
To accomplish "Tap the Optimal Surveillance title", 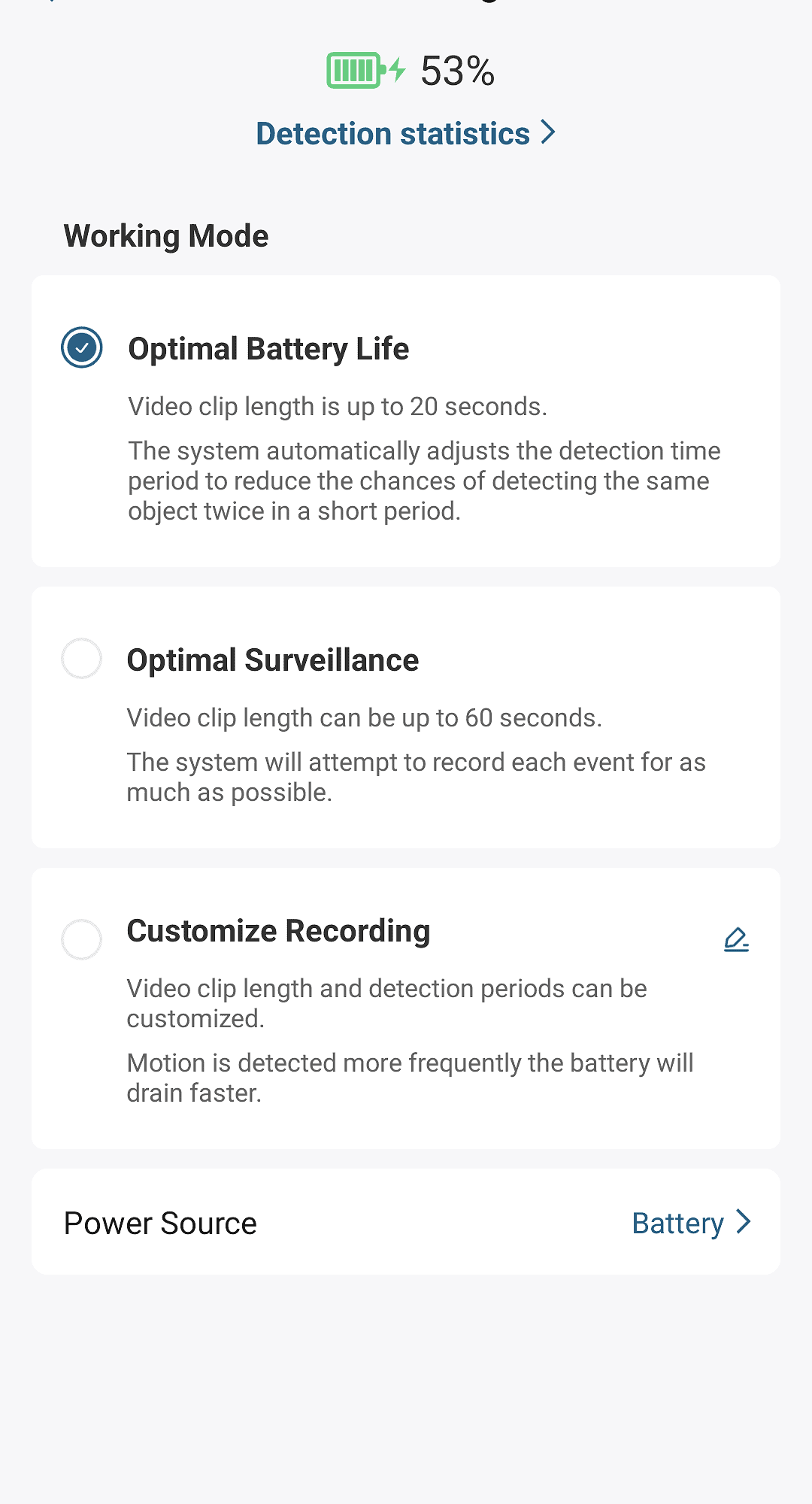I will point(273,660).
